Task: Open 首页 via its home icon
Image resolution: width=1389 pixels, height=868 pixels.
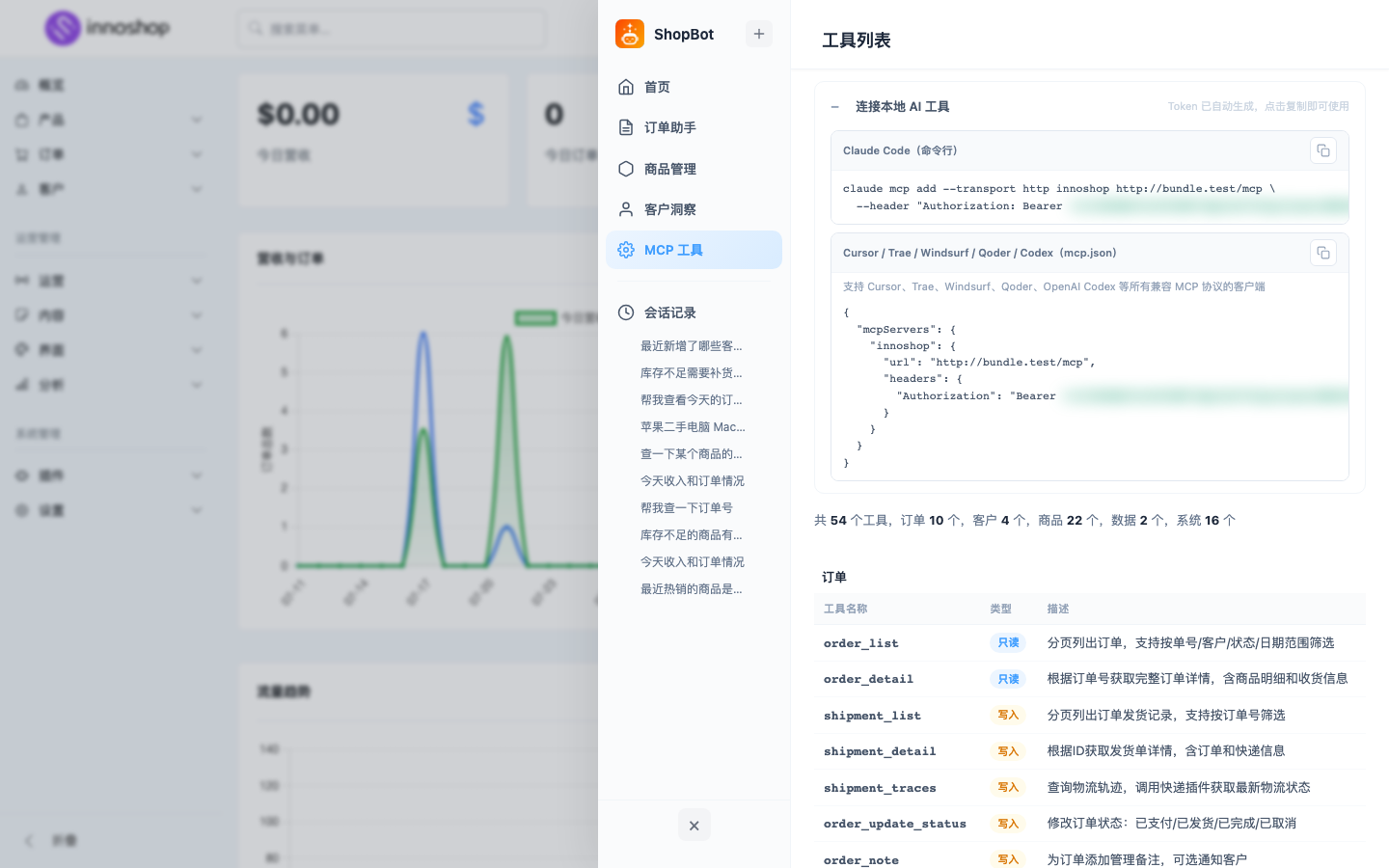Action: (626, 87)
